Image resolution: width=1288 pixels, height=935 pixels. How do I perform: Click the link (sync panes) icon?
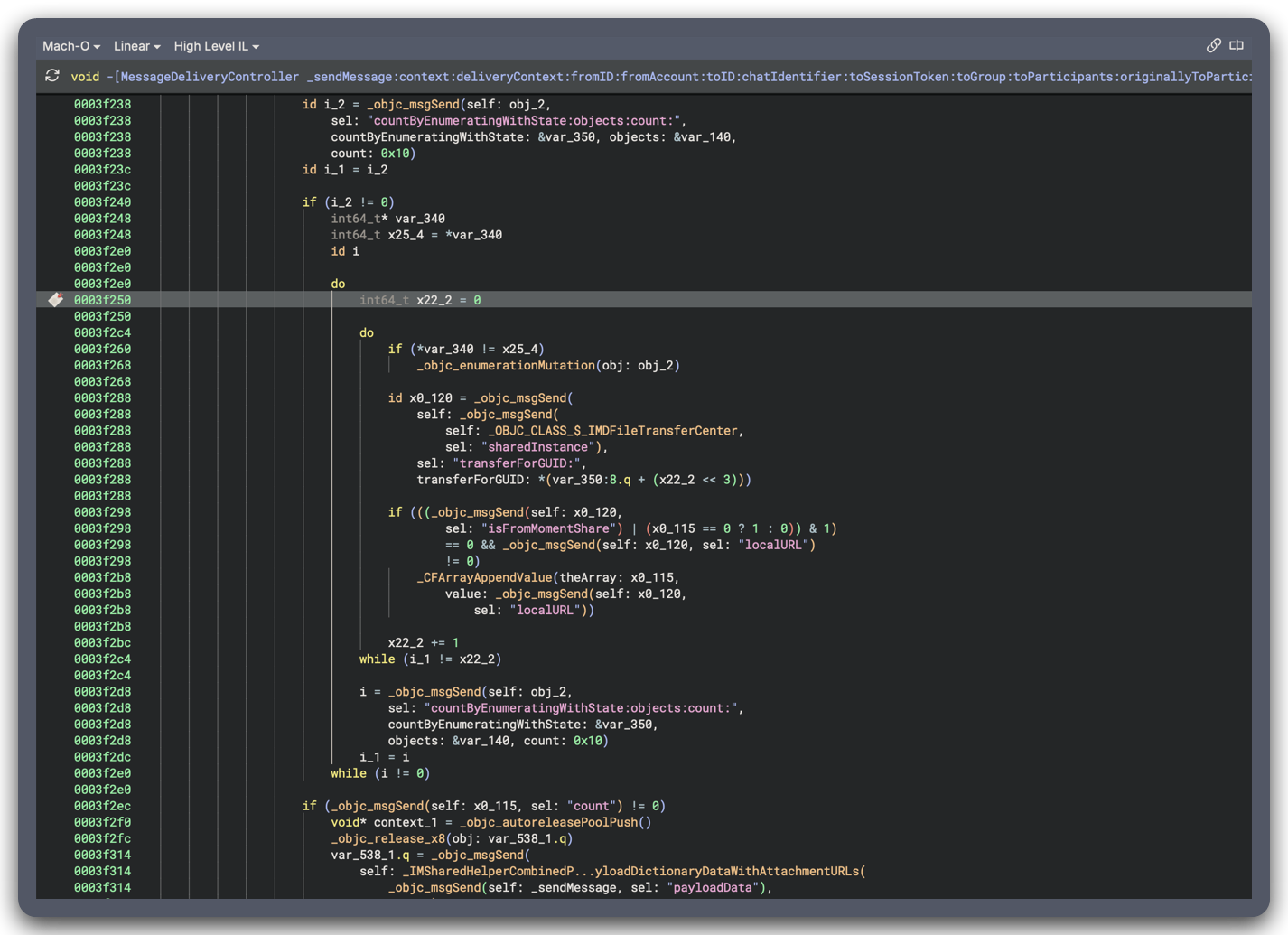pos(1213,45)
